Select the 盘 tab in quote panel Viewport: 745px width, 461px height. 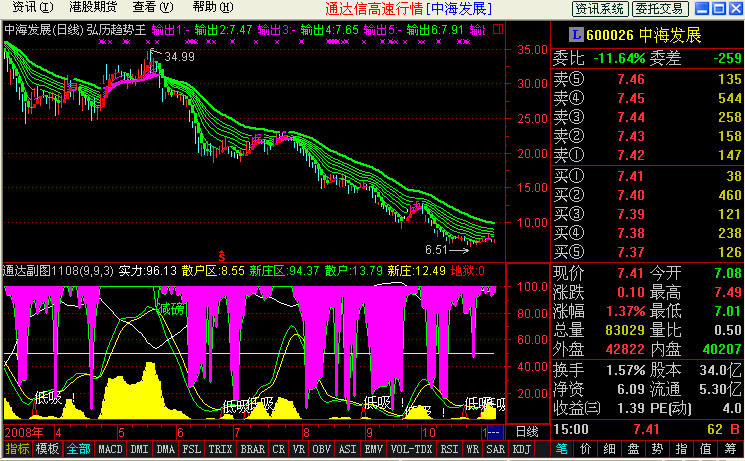(633, 449)
